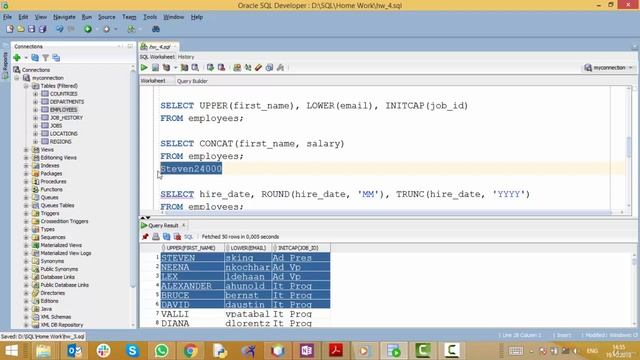640x360 pixels.
Task: Click the Unshared SQL Worksheet icon
Action: [237, 67]
